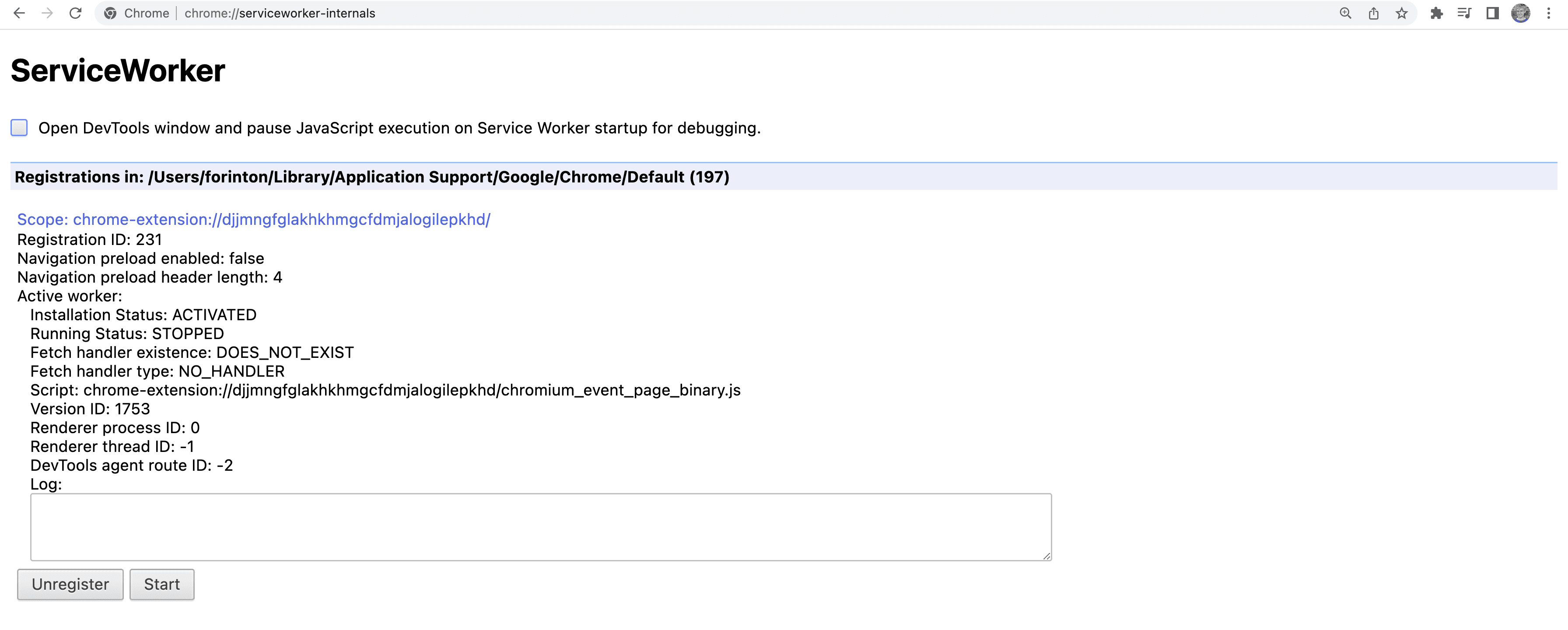Click the Chrome back navigation arrow
Screen dimensions: 1568x630
point(20,13)
